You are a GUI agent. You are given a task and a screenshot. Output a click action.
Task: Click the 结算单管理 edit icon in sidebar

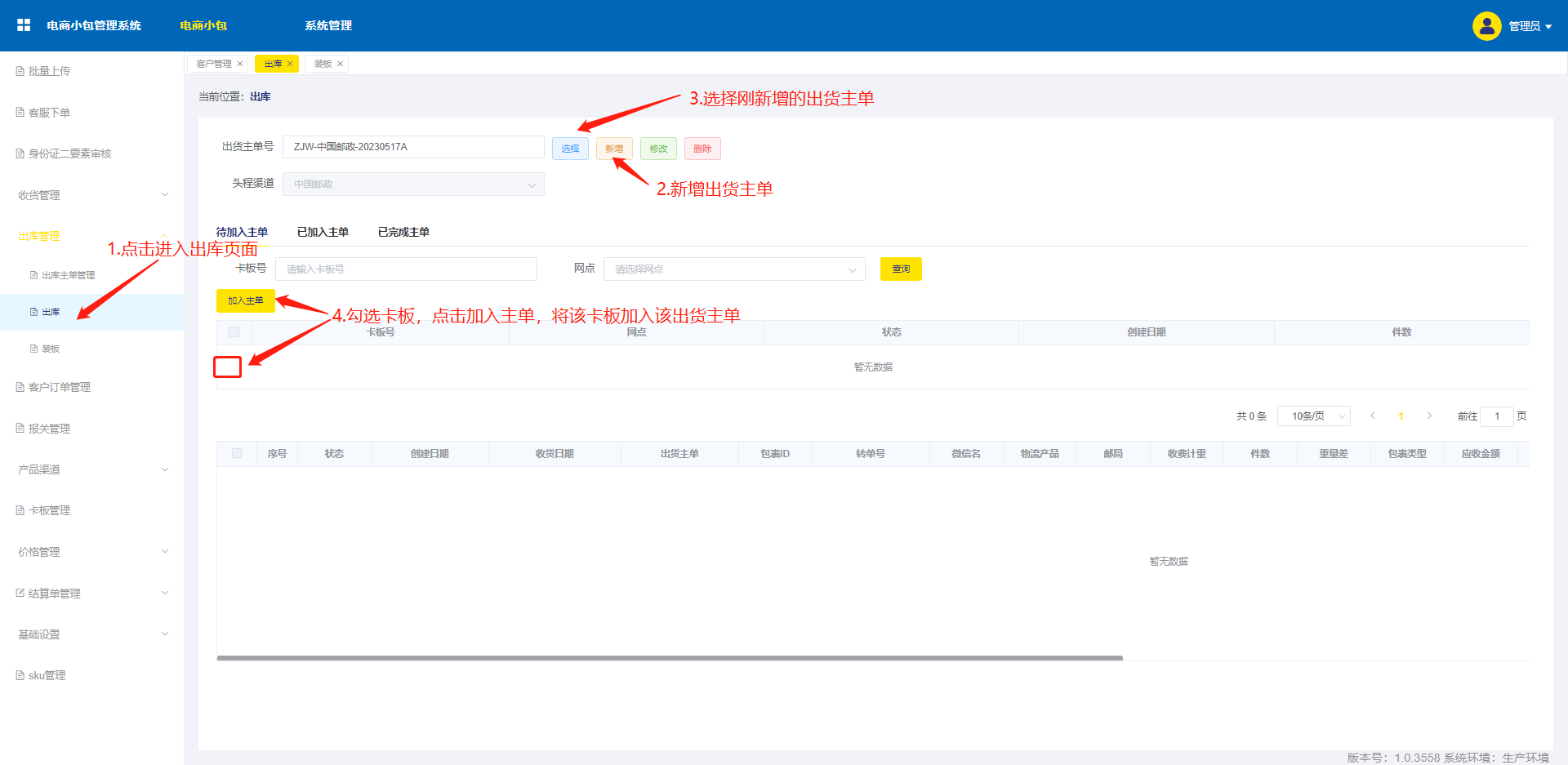20,593
